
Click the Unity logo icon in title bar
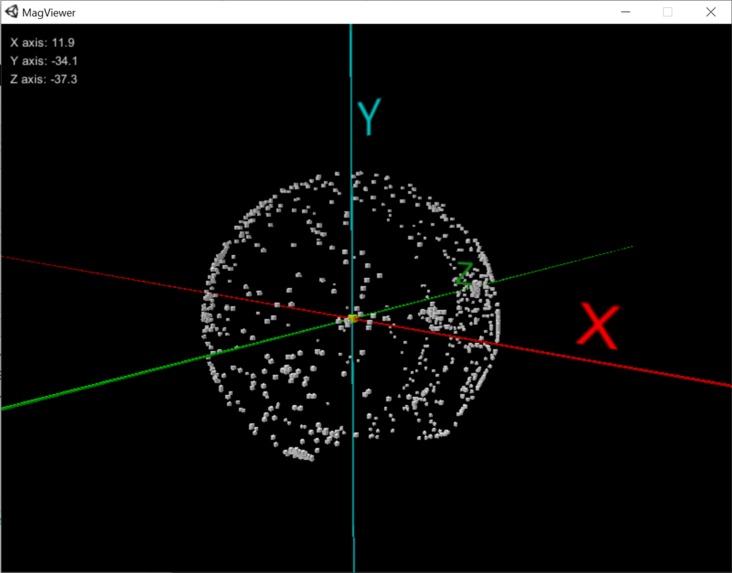[x=12, y=12]
